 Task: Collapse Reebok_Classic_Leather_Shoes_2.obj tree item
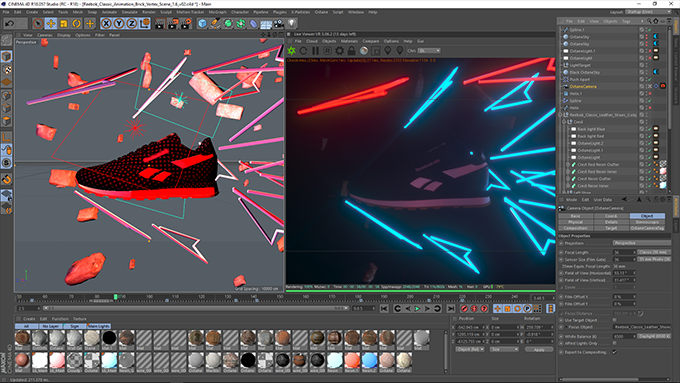coord(561,115)
